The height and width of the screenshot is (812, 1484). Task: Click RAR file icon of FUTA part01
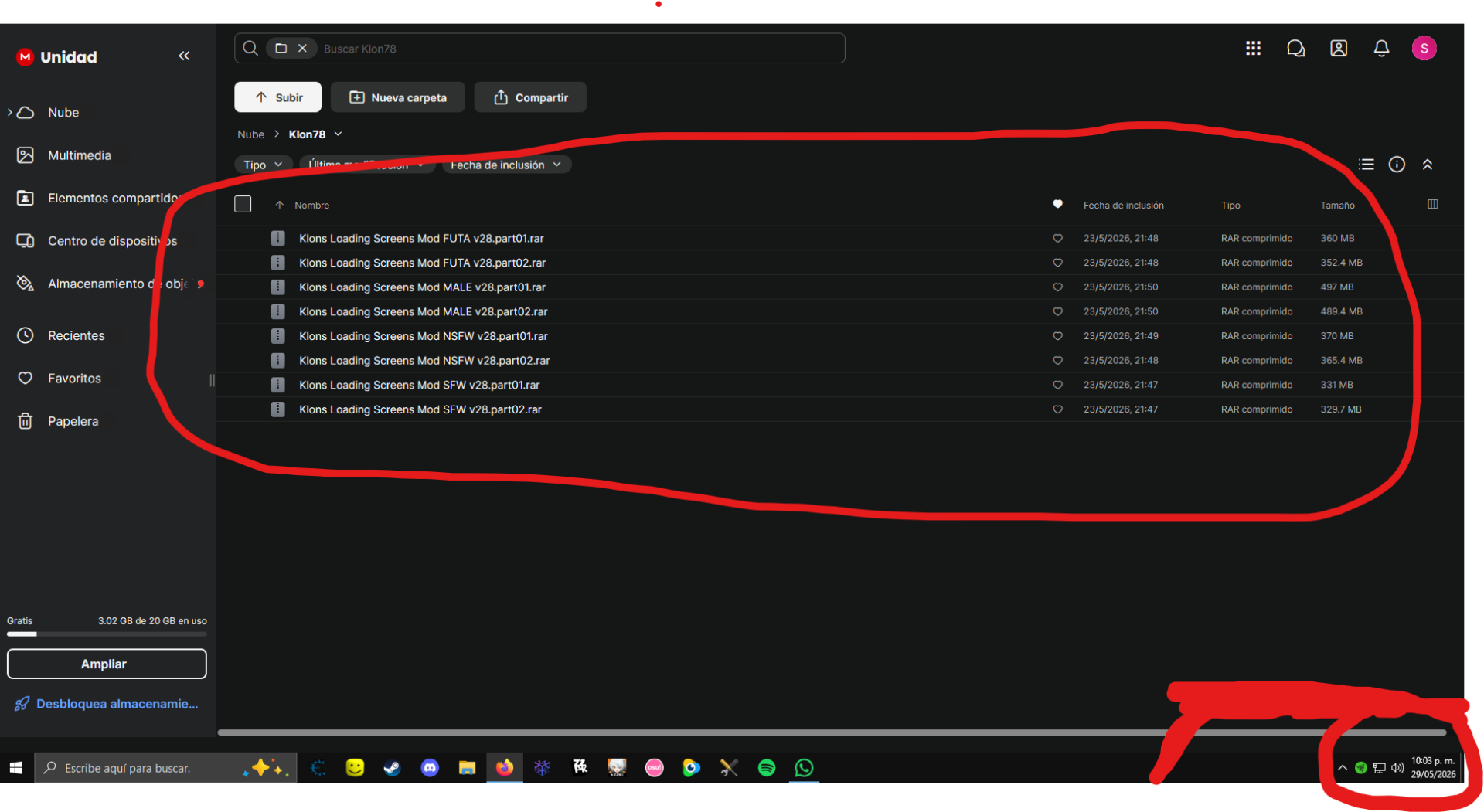point(278,238)
